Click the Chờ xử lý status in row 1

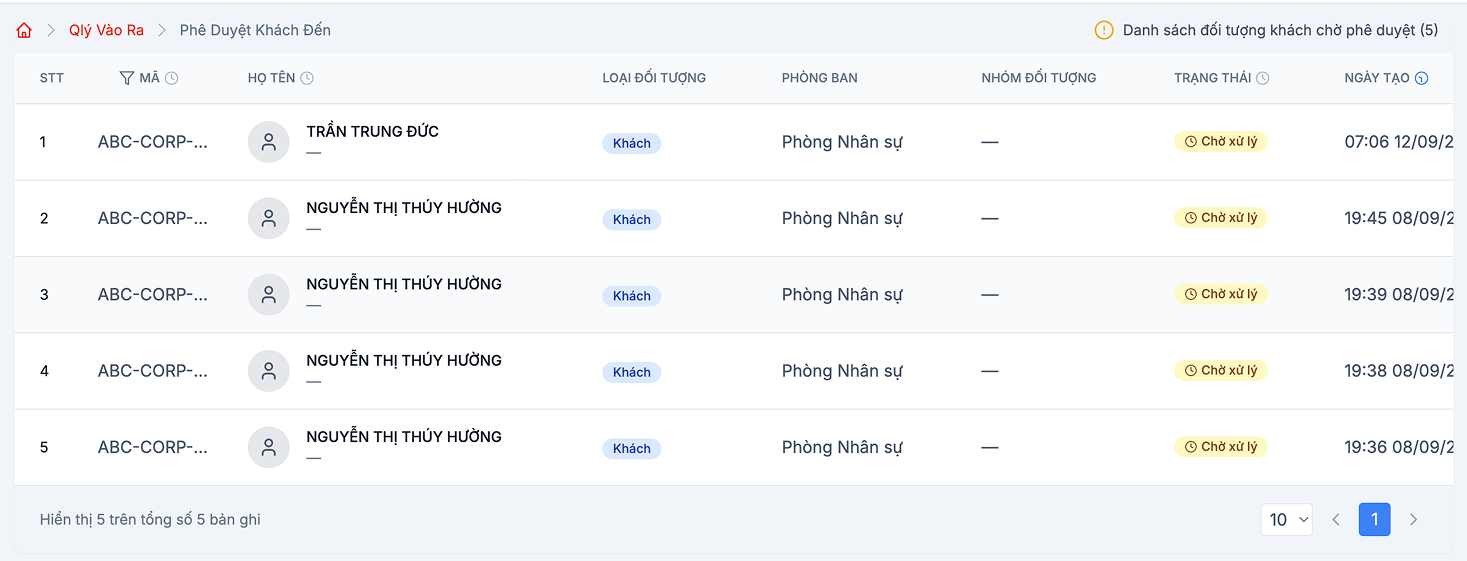tap(1220, 142)
